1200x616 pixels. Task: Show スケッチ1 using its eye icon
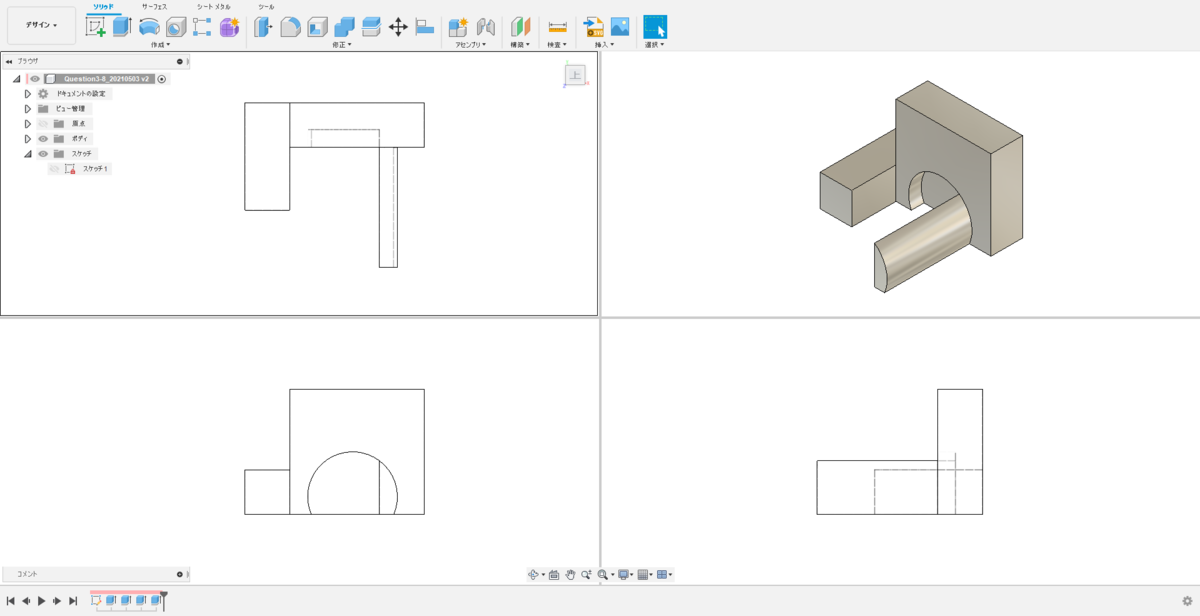click(x=54, y=169)
